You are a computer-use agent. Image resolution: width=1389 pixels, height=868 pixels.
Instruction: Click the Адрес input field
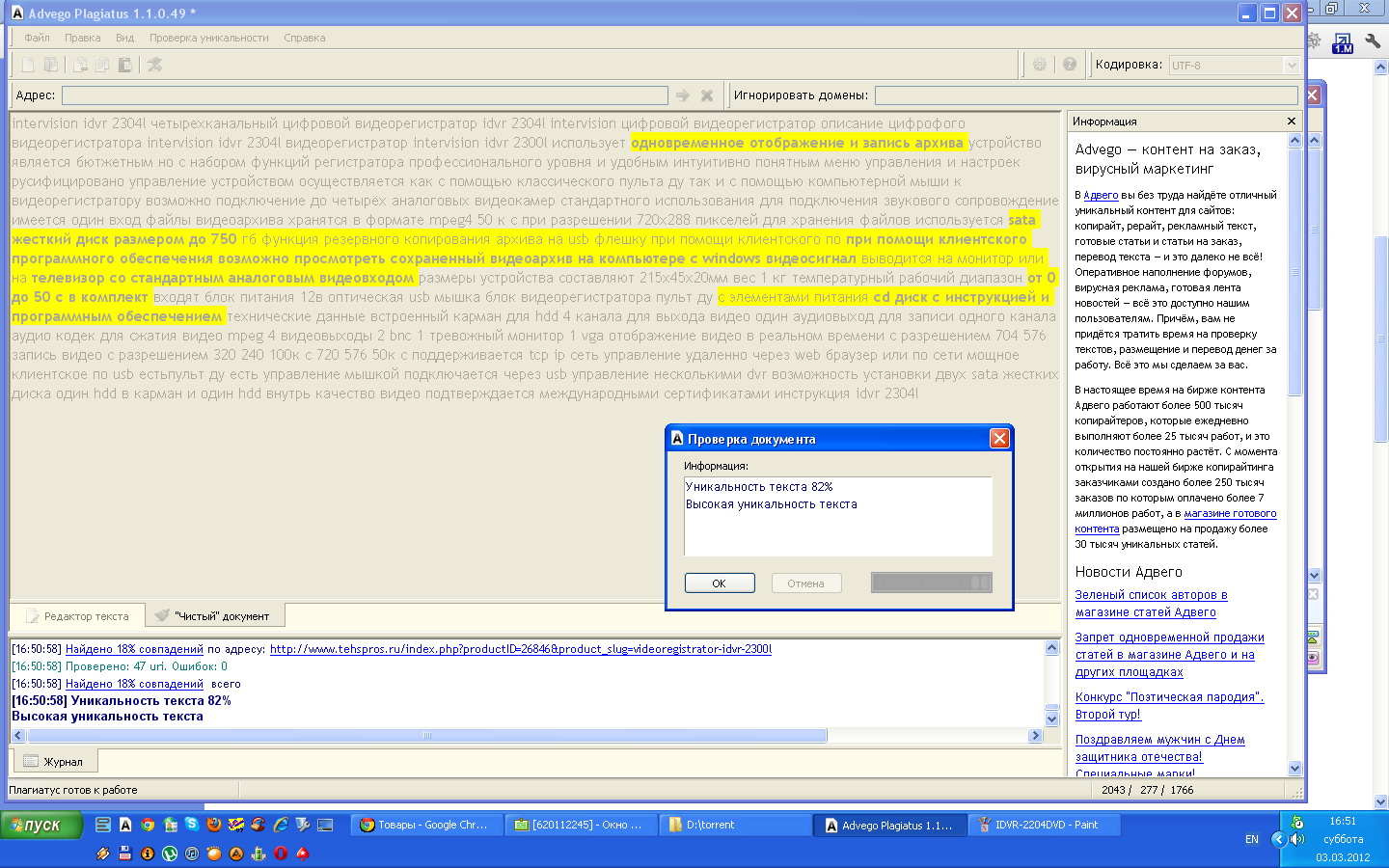[x=365, y=95]
